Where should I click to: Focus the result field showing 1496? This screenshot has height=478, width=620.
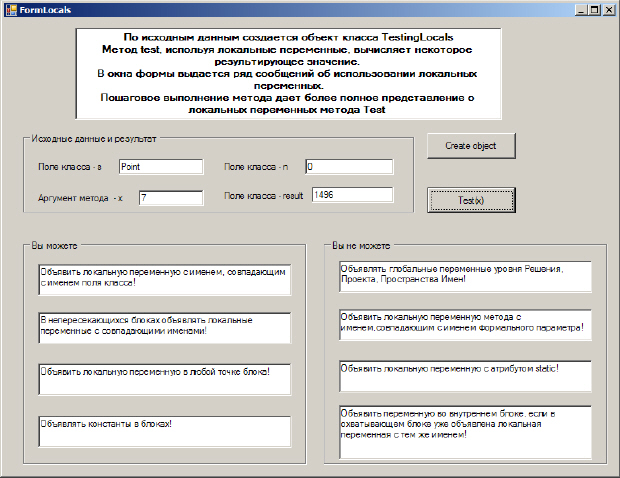pyautogui.click(x=352, y=195)
